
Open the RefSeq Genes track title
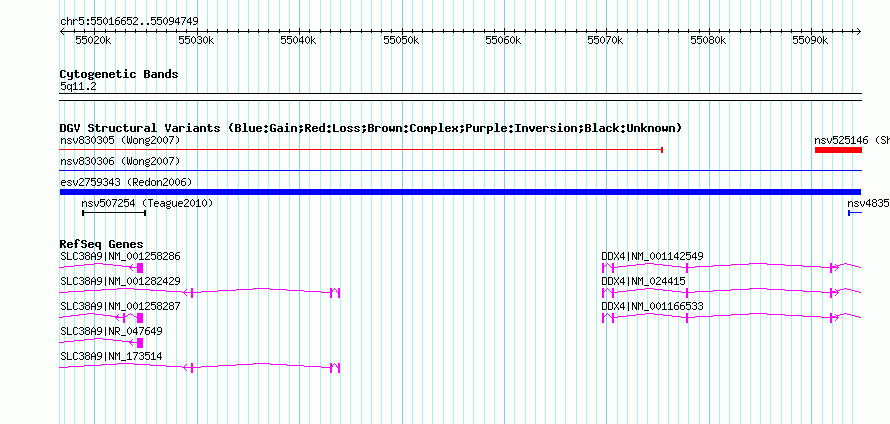pyautogui.click(x=101, y=245)
